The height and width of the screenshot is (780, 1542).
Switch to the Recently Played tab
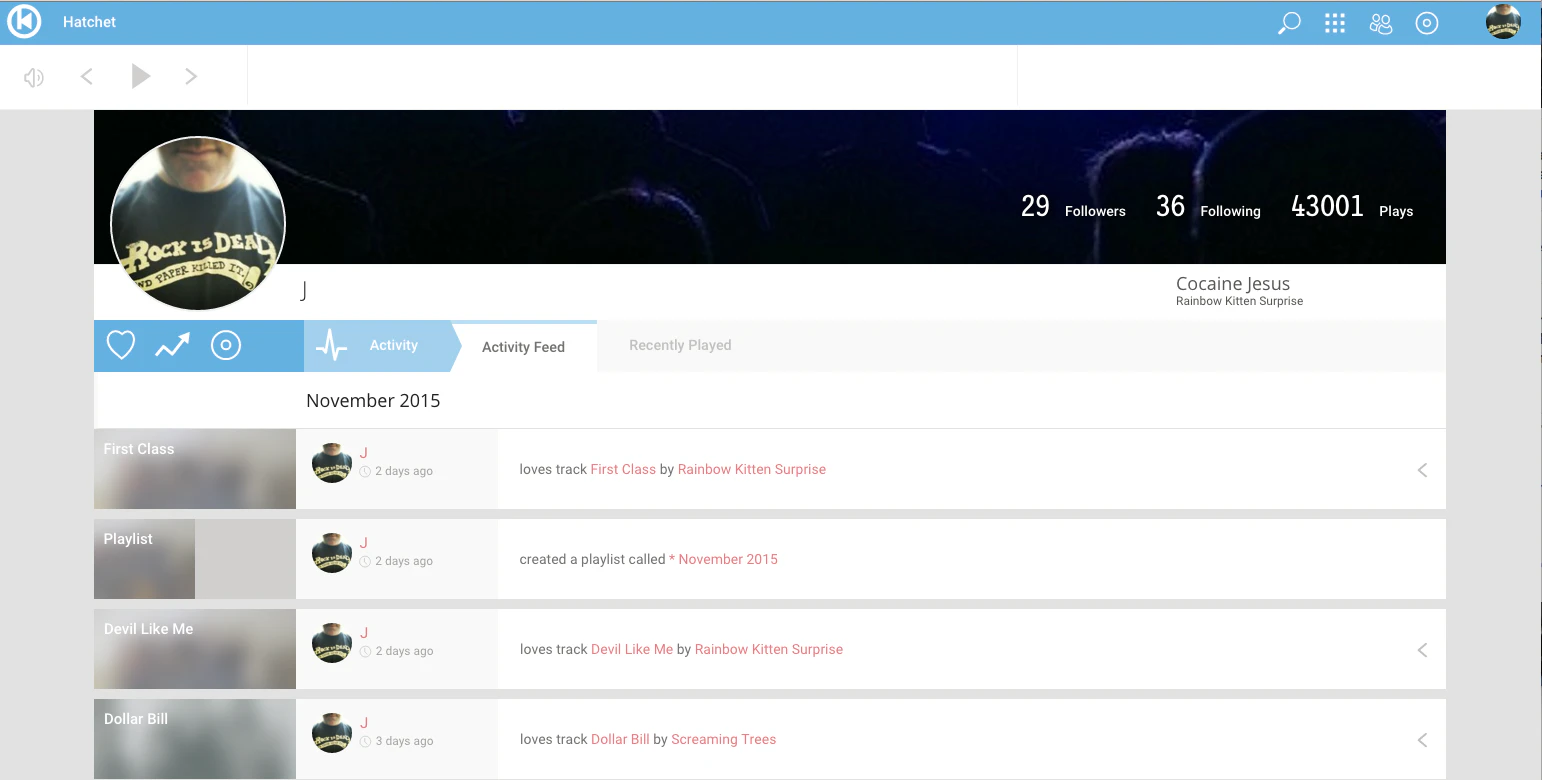point(680,345)
